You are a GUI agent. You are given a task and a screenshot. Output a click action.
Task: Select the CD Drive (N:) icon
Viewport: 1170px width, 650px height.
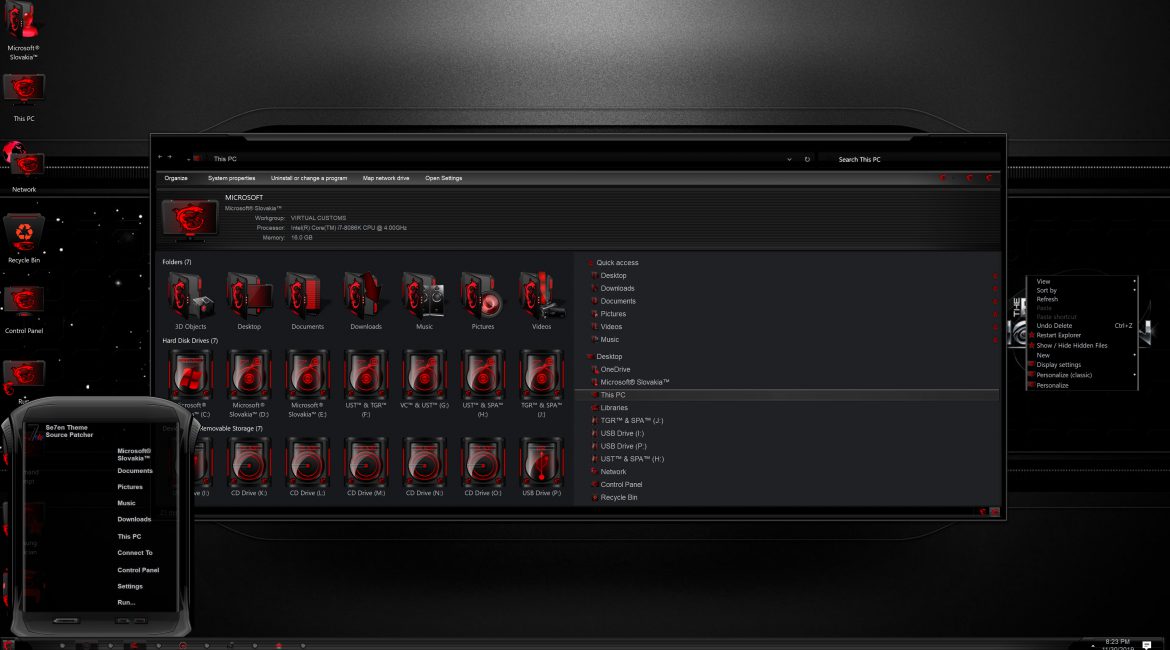click(x=424, y=463)
